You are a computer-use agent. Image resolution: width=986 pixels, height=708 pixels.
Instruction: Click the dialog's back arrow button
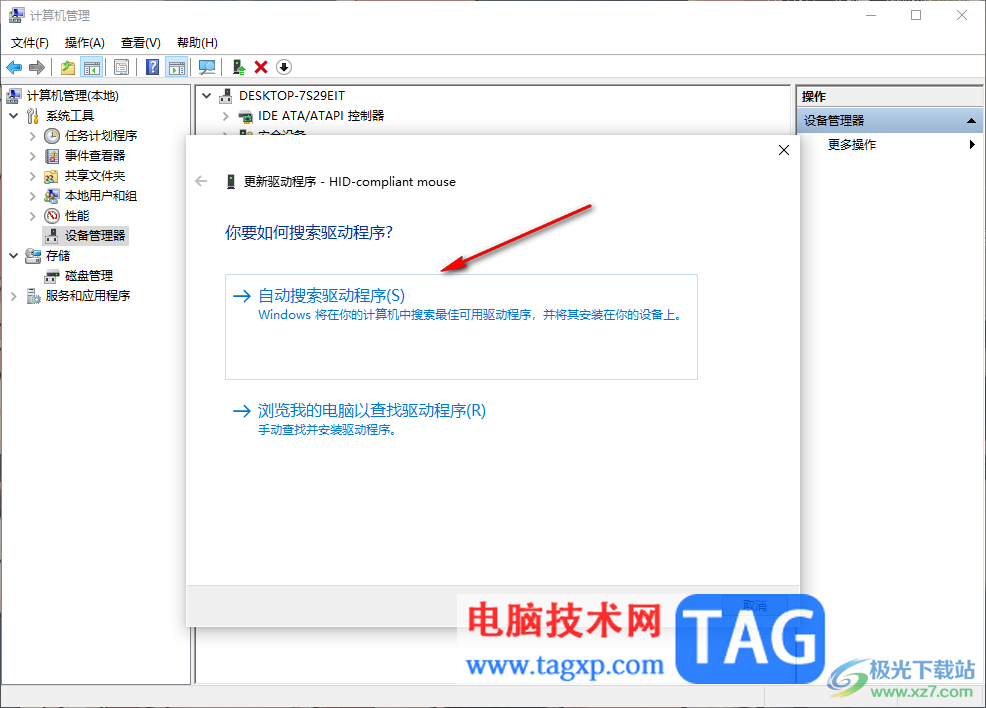(x=201, y=182)
